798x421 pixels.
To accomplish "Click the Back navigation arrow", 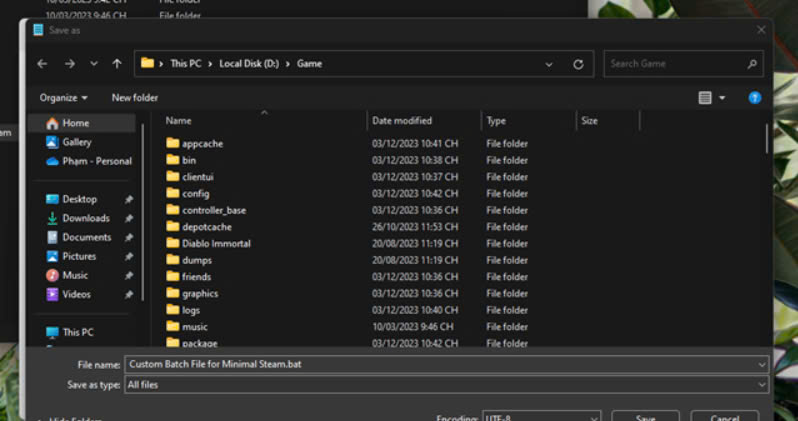I will [x=42, y=63].
